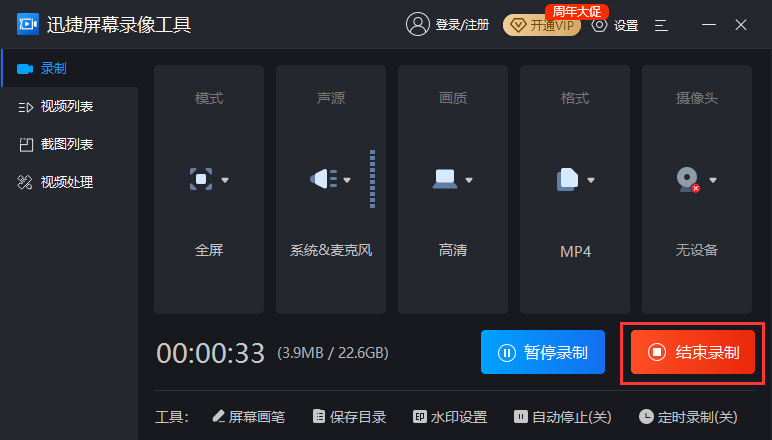Expand the output format dropdown arrow
This screenshot has height=440, width=772.
click(x=591, y=181)
